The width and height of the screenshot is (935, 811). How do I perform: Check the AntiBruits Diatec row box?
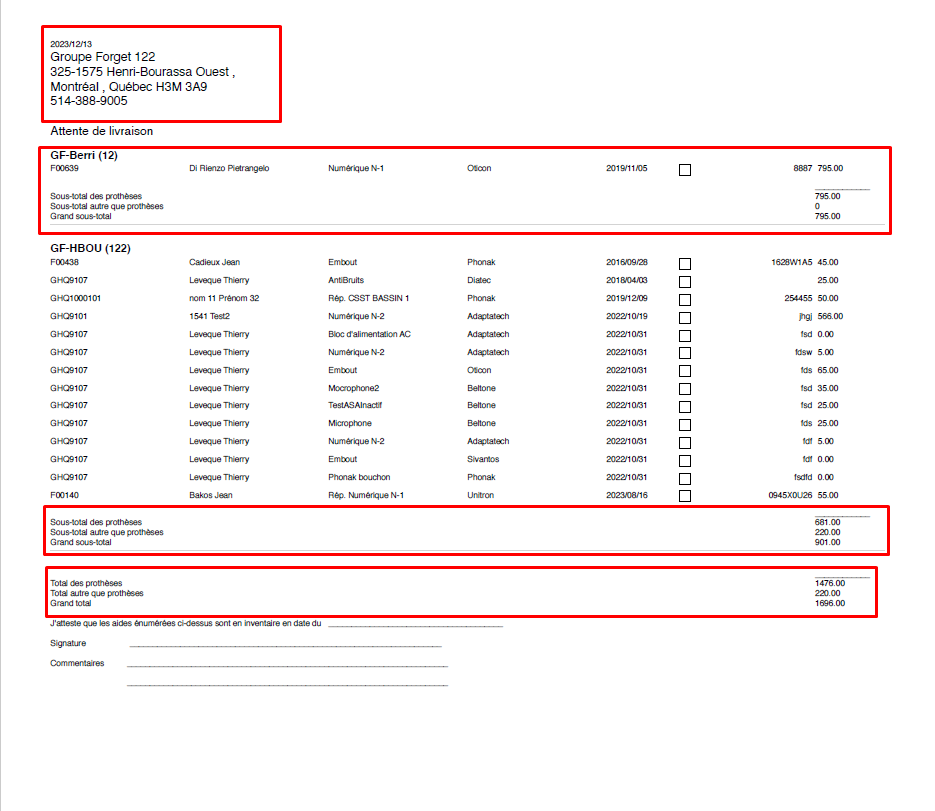point(685,282)
